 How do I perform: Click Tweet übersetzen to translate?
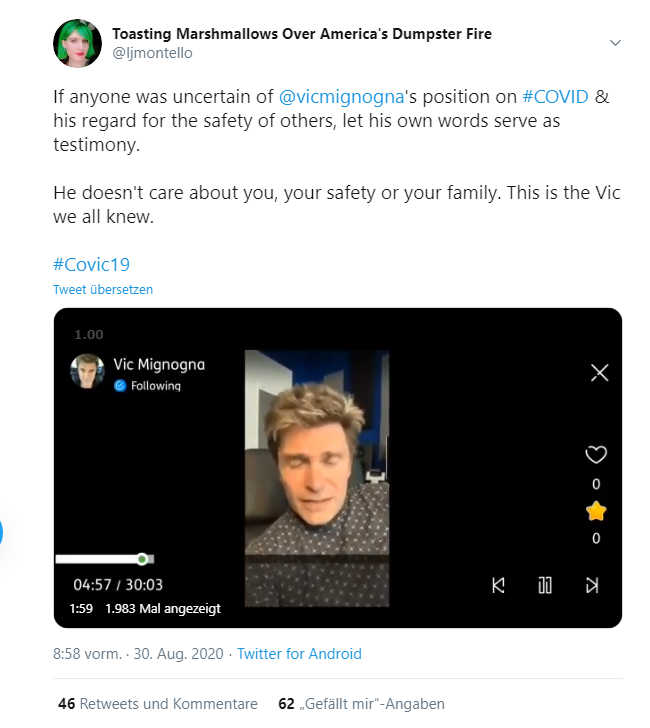point(103,289)
